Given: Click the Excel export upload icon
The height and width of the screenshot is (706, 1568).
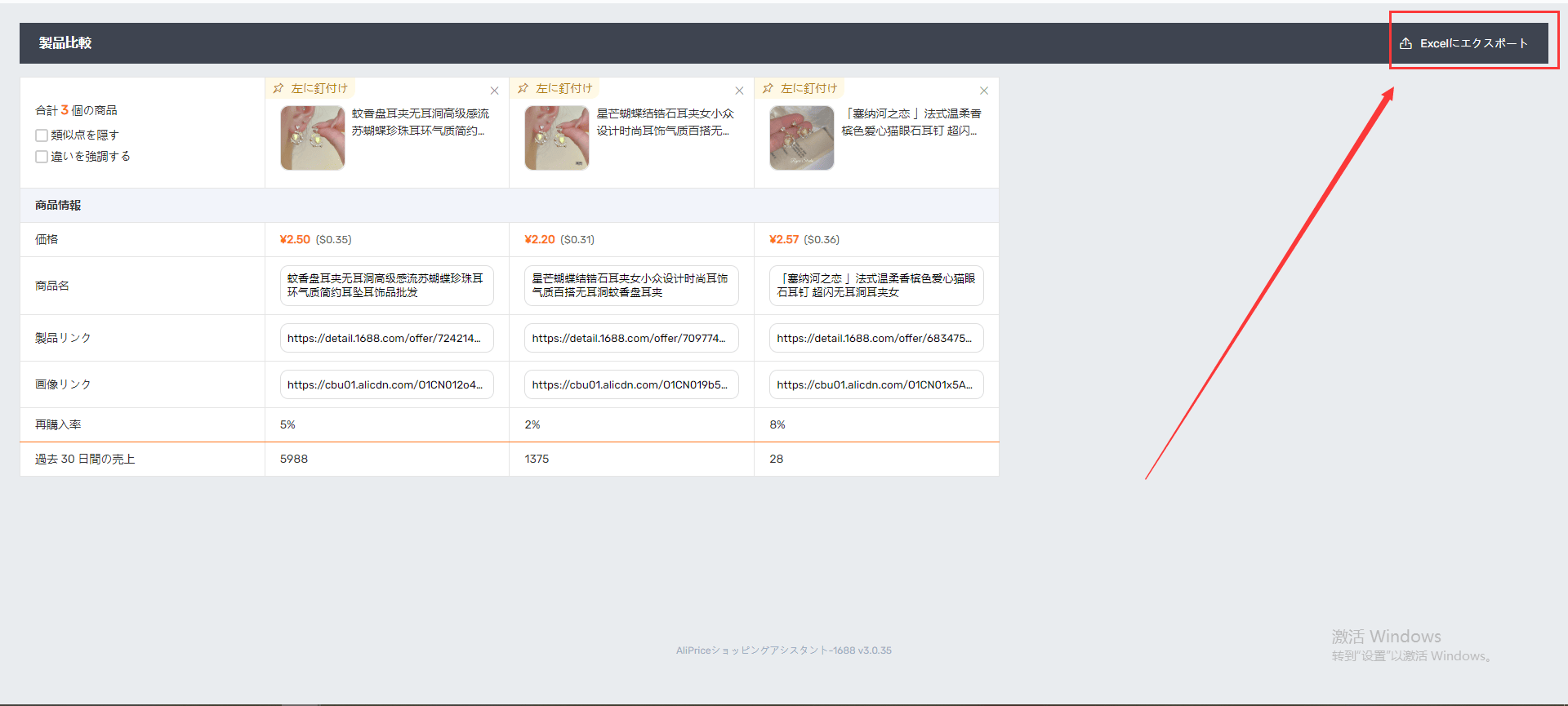Looking at the screenshot, I should (x=1405, y=43).
